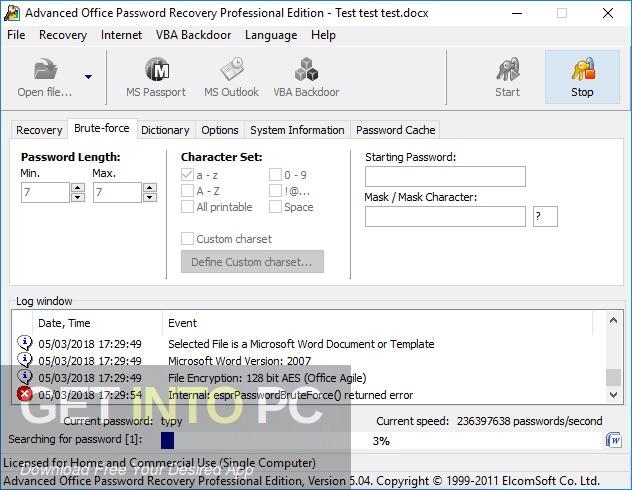The image size is (632, 490).
Task: Click the Max password length field
Action: [x=117, y=192]
